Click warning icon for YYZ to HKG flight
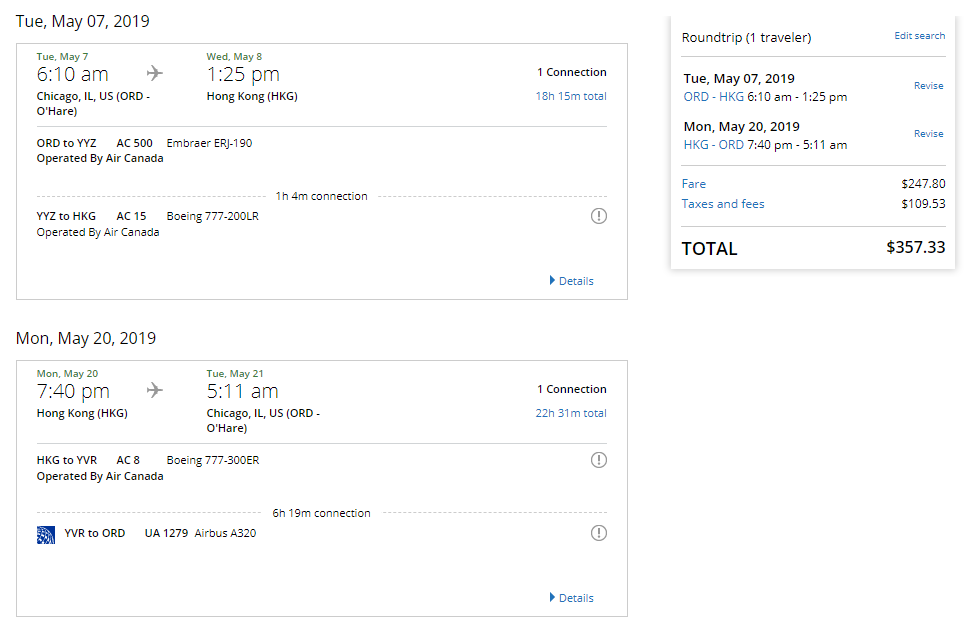The image size is (967, 625). (x=599, y=216)
